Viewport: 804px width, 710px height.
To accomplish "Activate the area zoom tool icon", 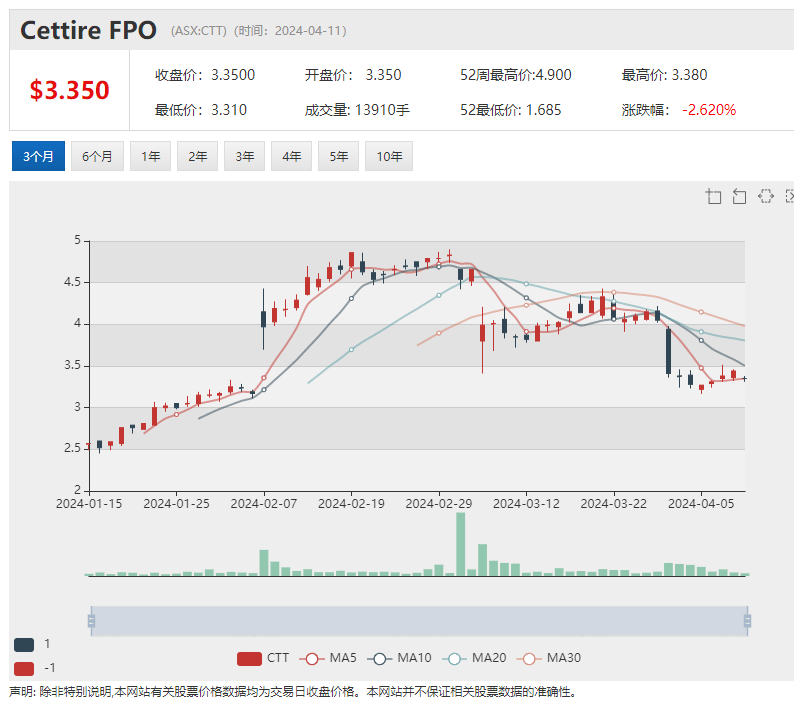I will pyautogui.click(x=713, y=196).
